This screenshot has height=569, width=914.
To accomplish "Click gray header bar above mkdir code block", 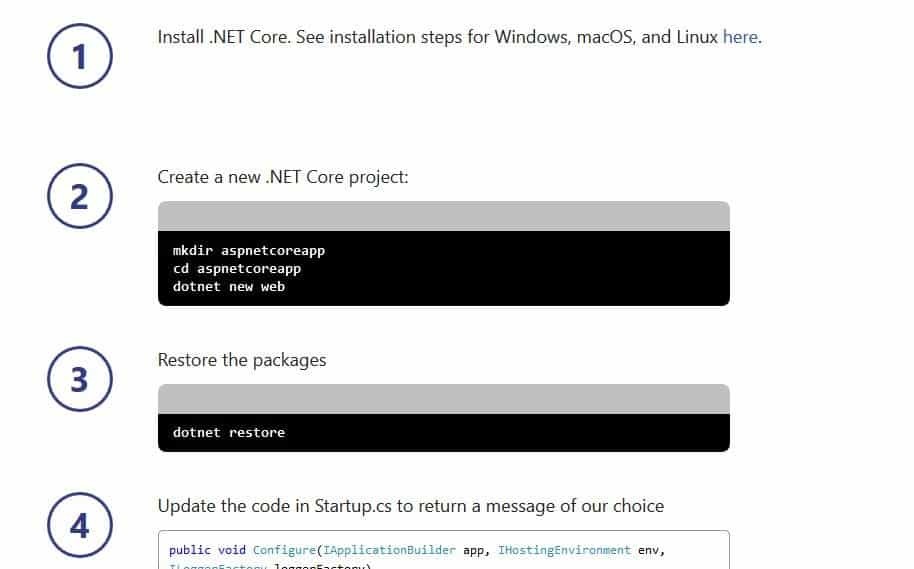I will coord(443,216).
